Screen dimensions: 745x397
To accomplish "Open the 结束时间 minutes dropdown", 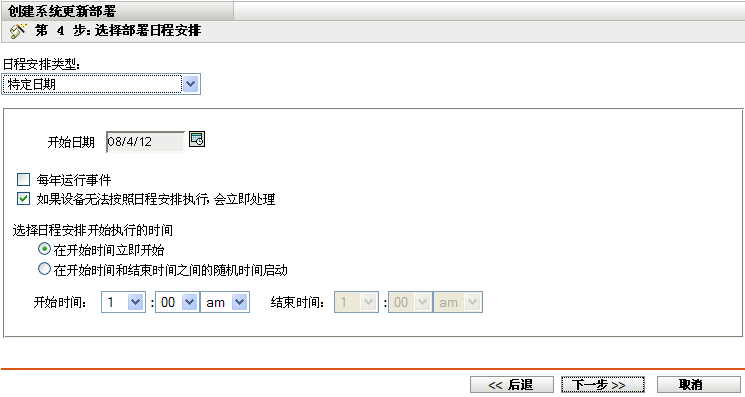I will click(x=410, y=302).
